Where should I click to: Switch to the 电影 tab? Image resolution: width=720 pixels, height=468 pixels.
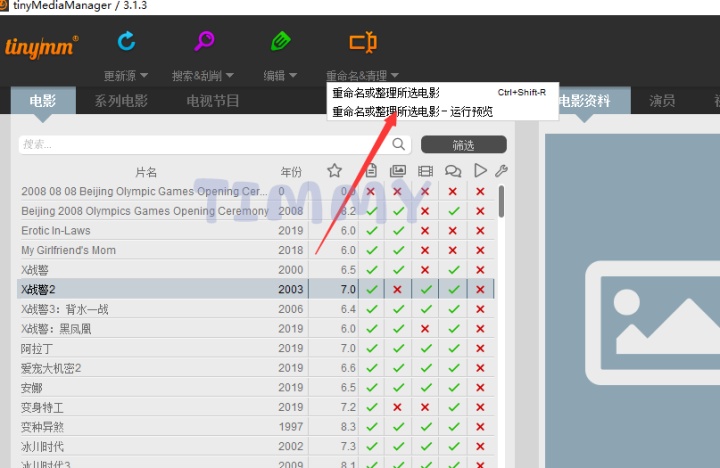43,101
